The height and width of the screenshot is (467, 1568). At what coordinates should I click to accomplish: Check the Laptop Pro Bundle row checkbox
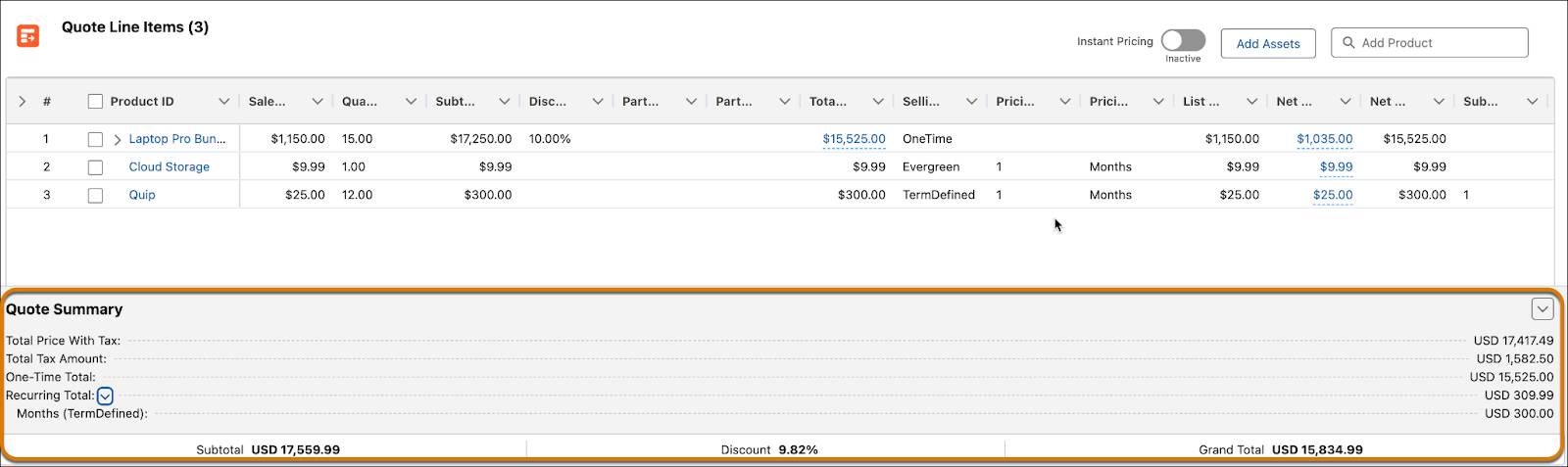[95, 139]
